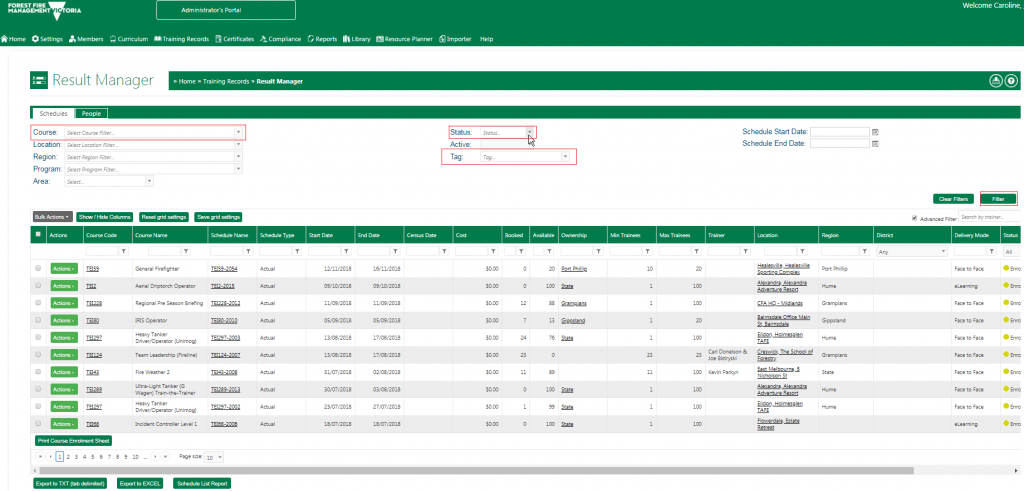Click the Schedule Type column filter funnel
The height and width of the screenshot is (491, 1024).
click(x=298, y=251)
